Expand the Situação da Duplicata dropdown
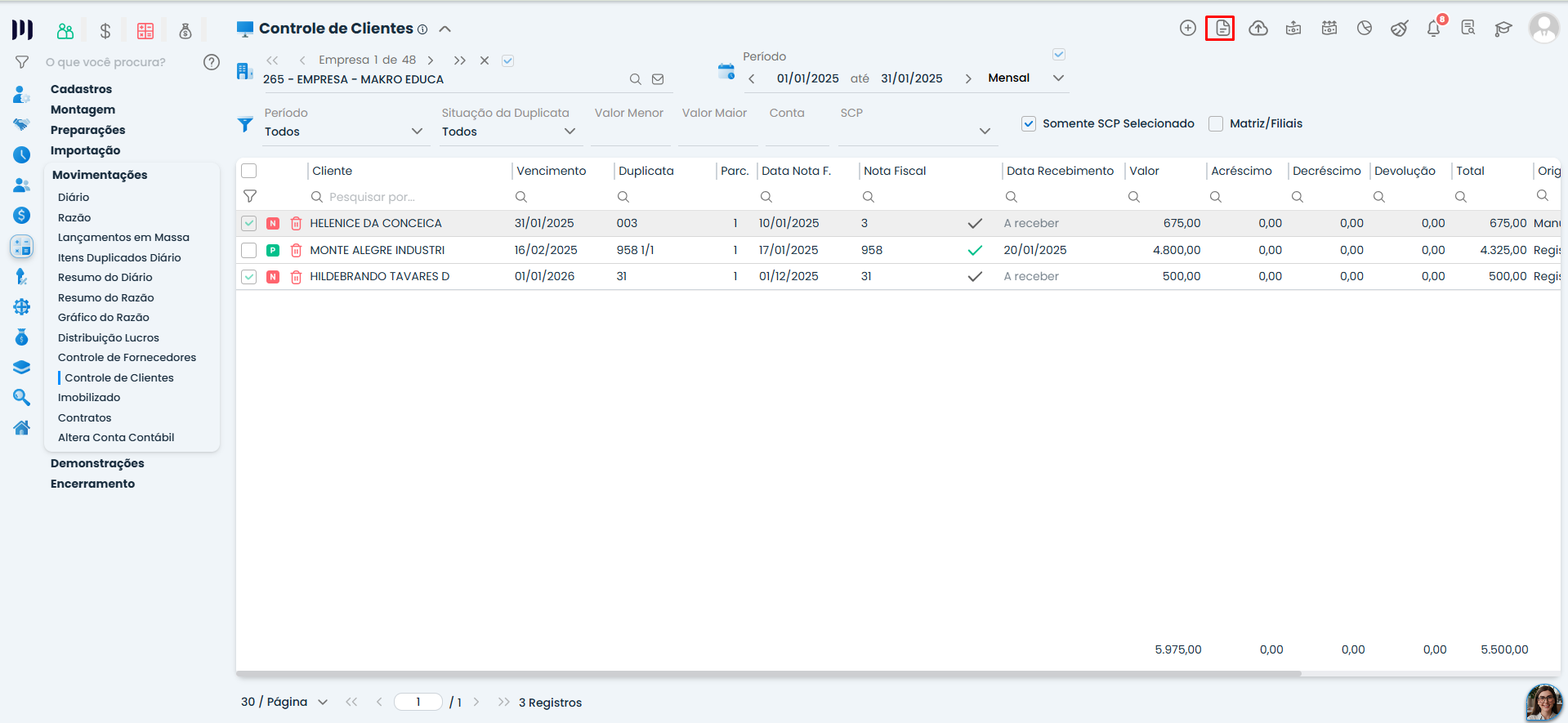Screen dimensions: 1568x723 510,132
